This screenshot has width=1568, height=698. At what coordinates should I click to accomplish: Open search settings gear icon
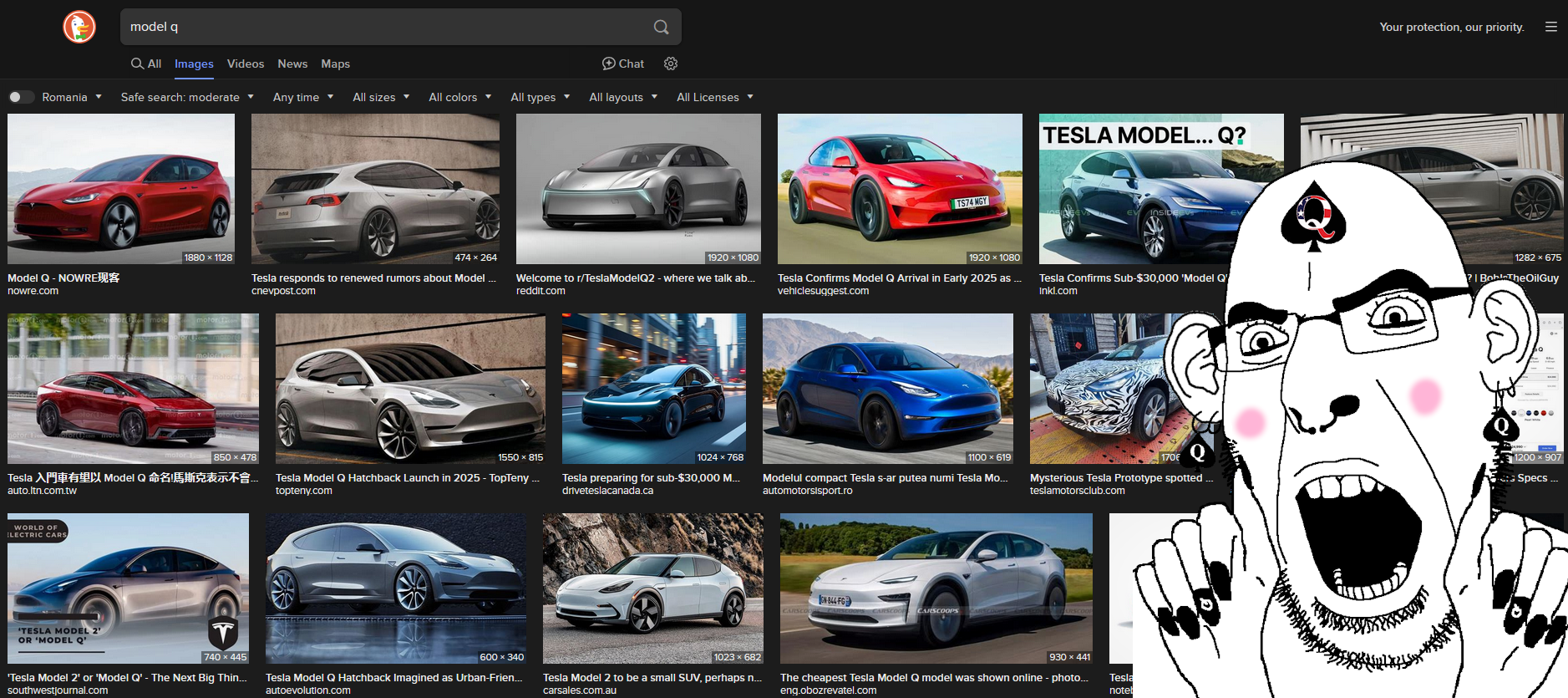tap(670, 64)
